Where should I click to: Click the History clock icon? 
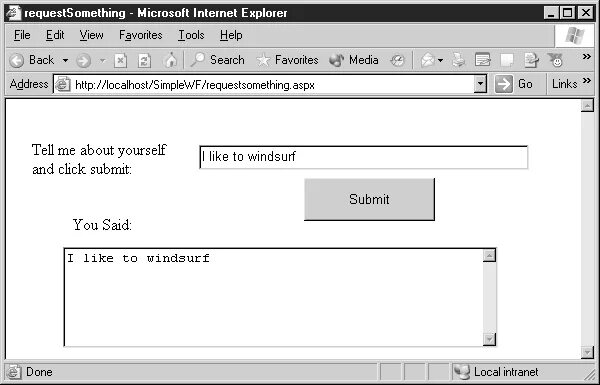pos(397,60)
